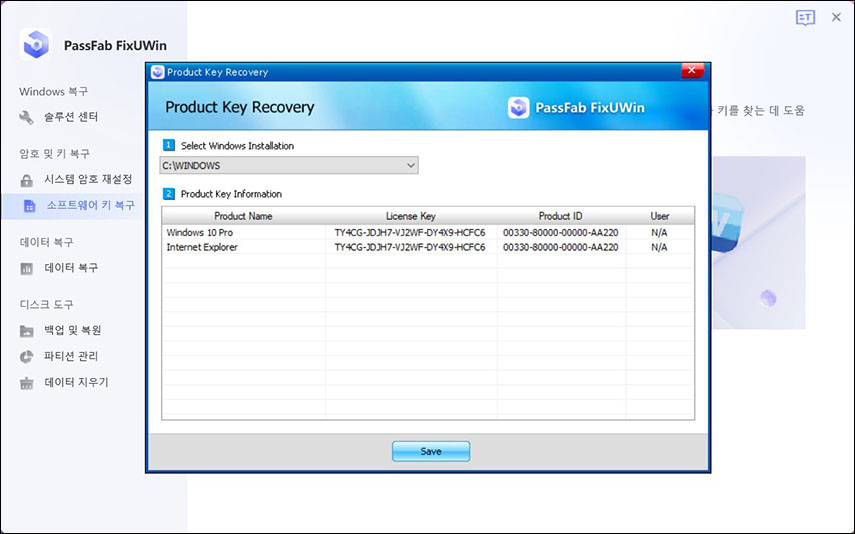Click the wrench icon for 솔루션 센터

(27, 118)
